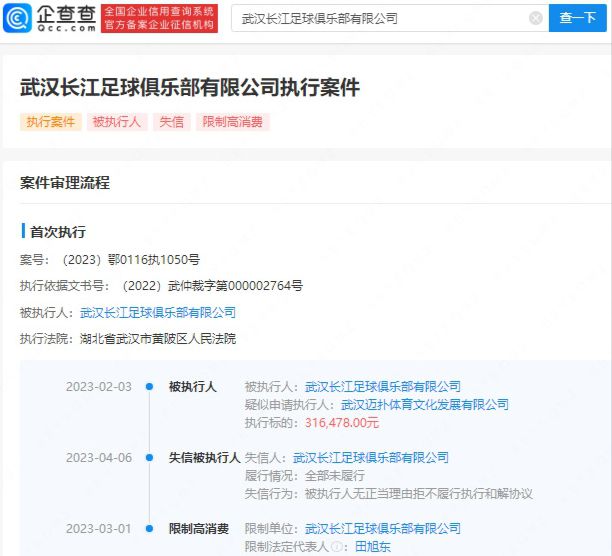Click the 2023-03-01 timeline dot
The width and height of the screenshot is (612, 556).
(x=149, y=529)
